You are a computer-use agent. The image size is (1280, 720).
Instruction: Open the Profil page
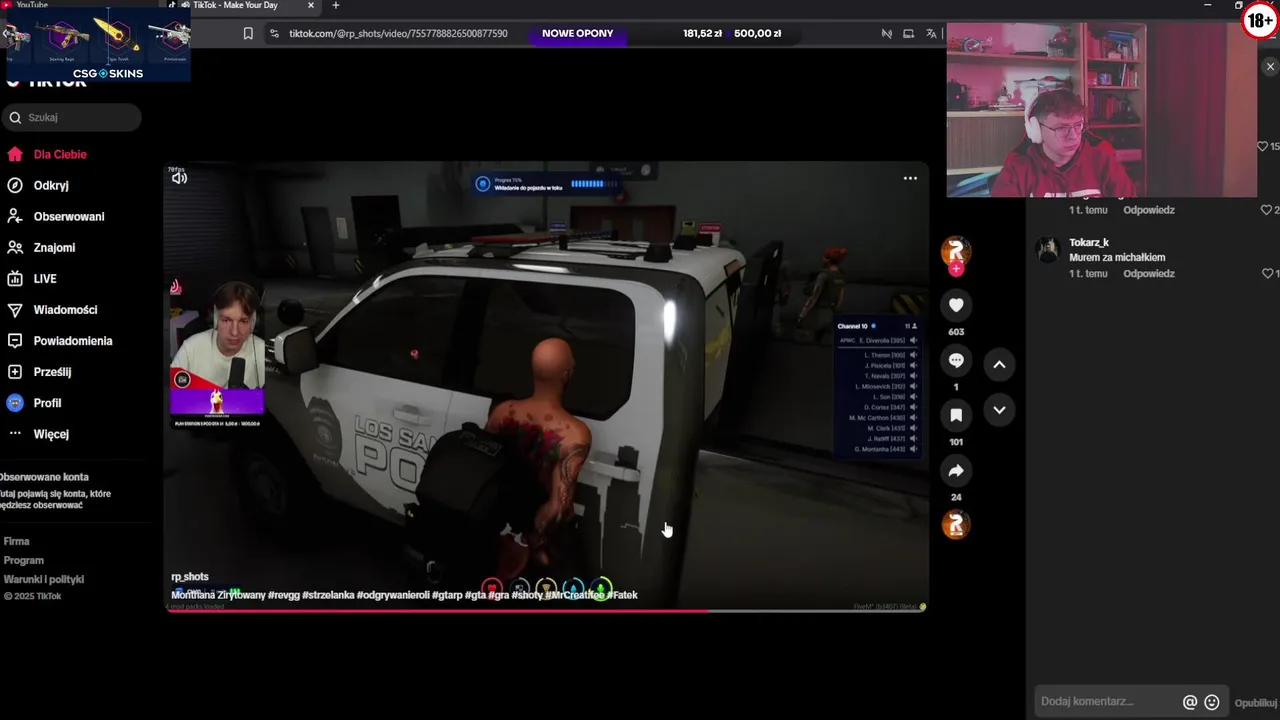[x=47, y=403]
